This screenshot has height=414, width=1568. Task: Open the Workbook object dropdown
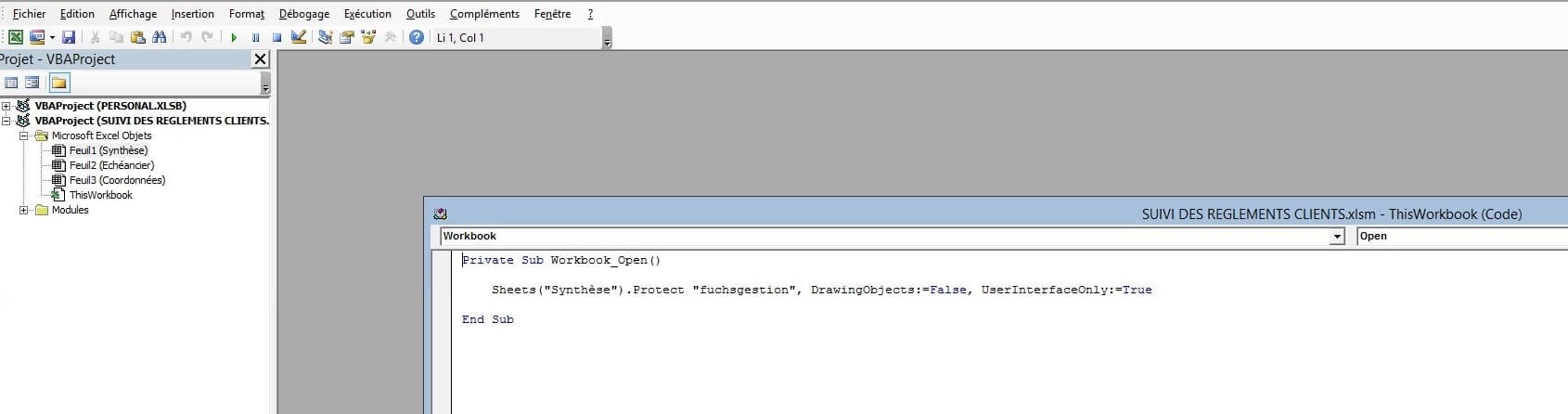click(x=1337, y=237)
